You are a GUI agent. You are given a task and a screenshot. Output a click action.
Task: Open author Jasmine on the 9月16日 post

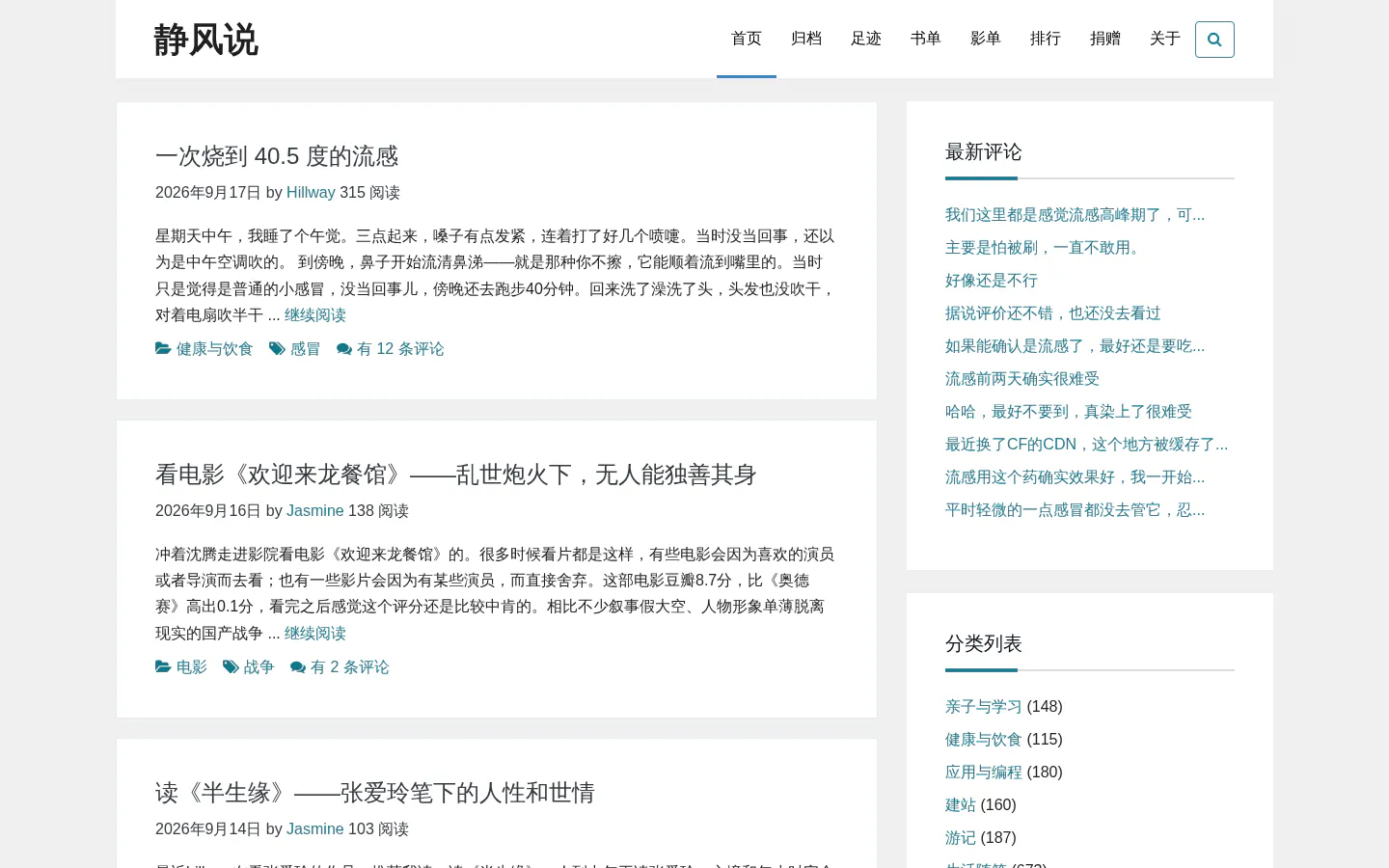click(315, 511)
